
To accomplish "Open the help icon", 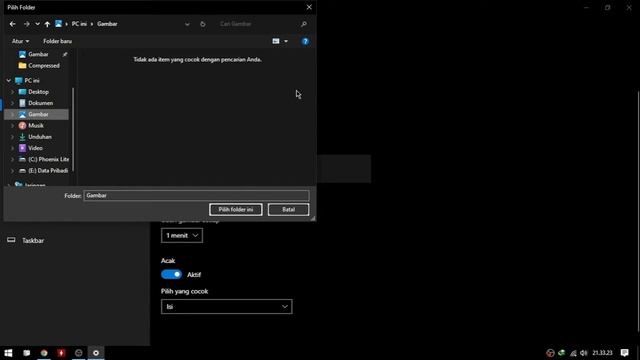I will tap(305, 41).
